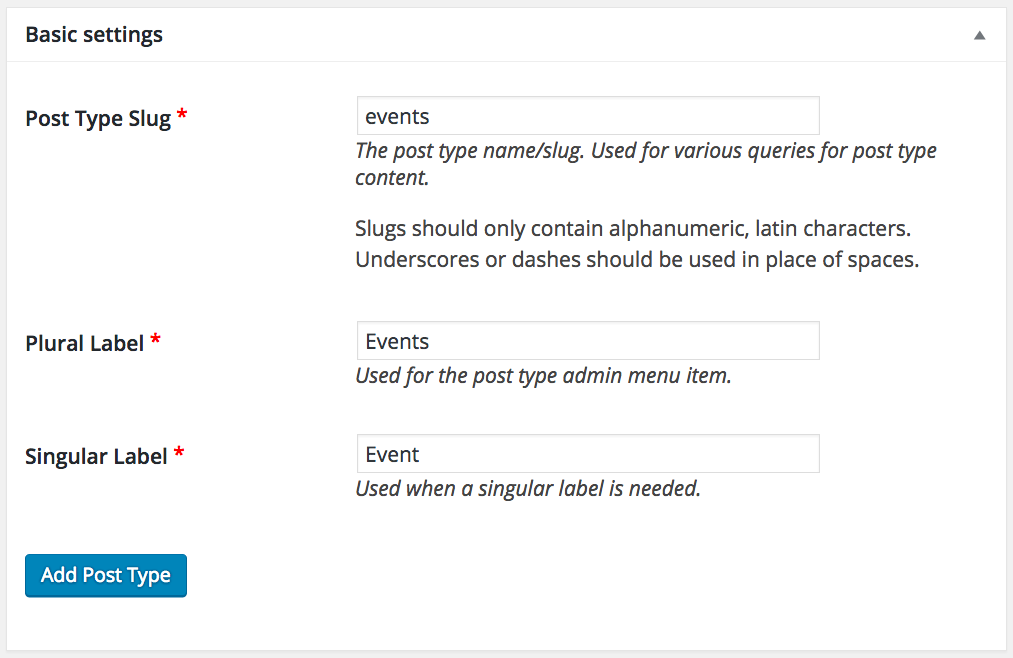Click the Basic settings panel title
Image resolution: width=1013 pixels, height=658 pixels.
pos(94,35)
